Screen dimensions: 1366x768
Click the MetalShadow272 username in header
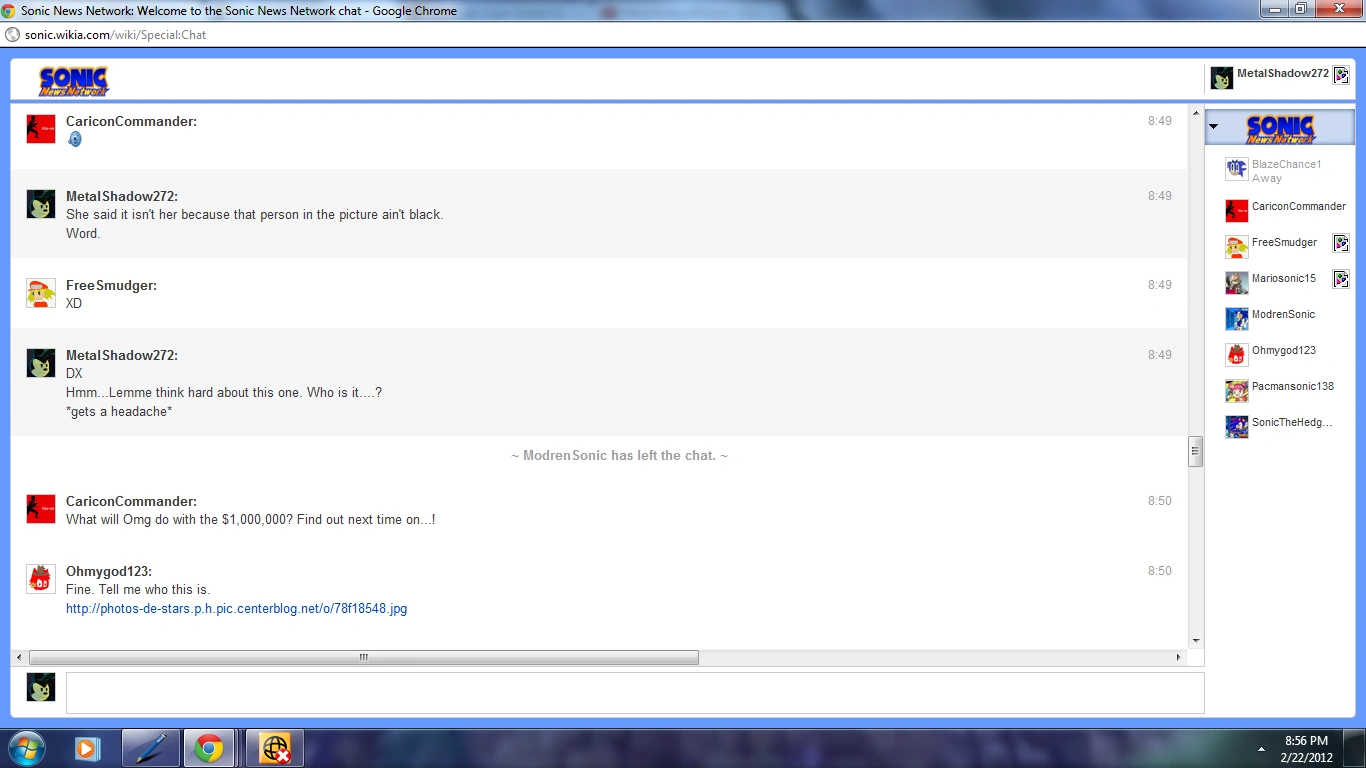[1282, 74]
